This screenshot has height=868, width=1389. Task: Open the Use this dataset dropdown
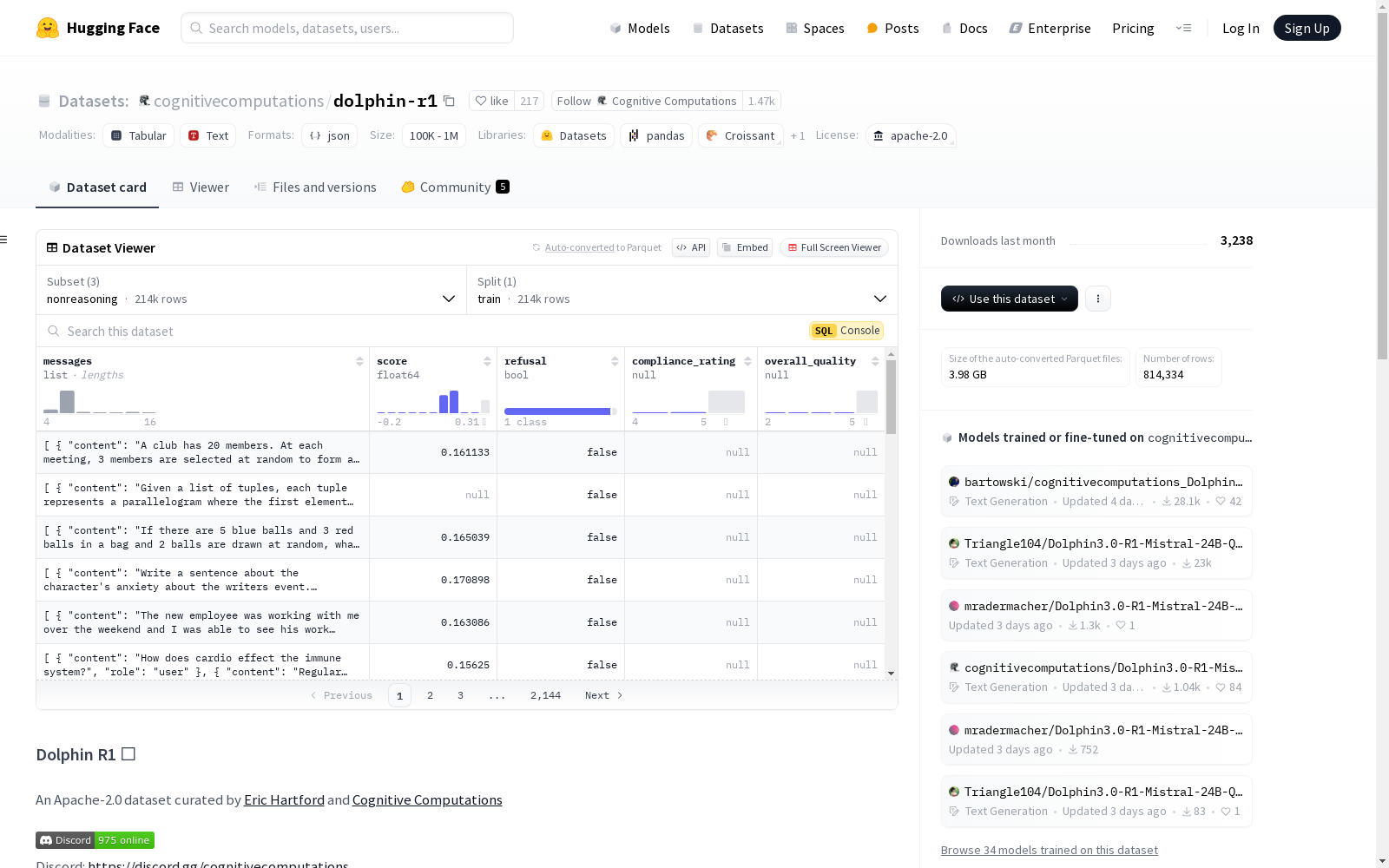point(1009,299)
